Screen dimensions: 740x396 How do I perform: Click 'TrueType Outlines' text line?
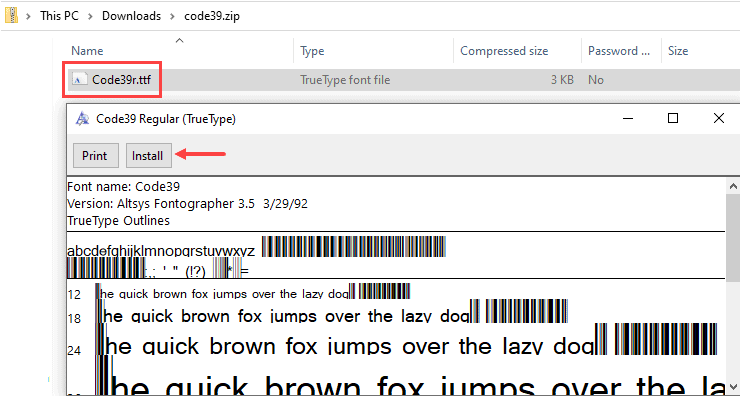pyautogui.click(x=118, y=220)
